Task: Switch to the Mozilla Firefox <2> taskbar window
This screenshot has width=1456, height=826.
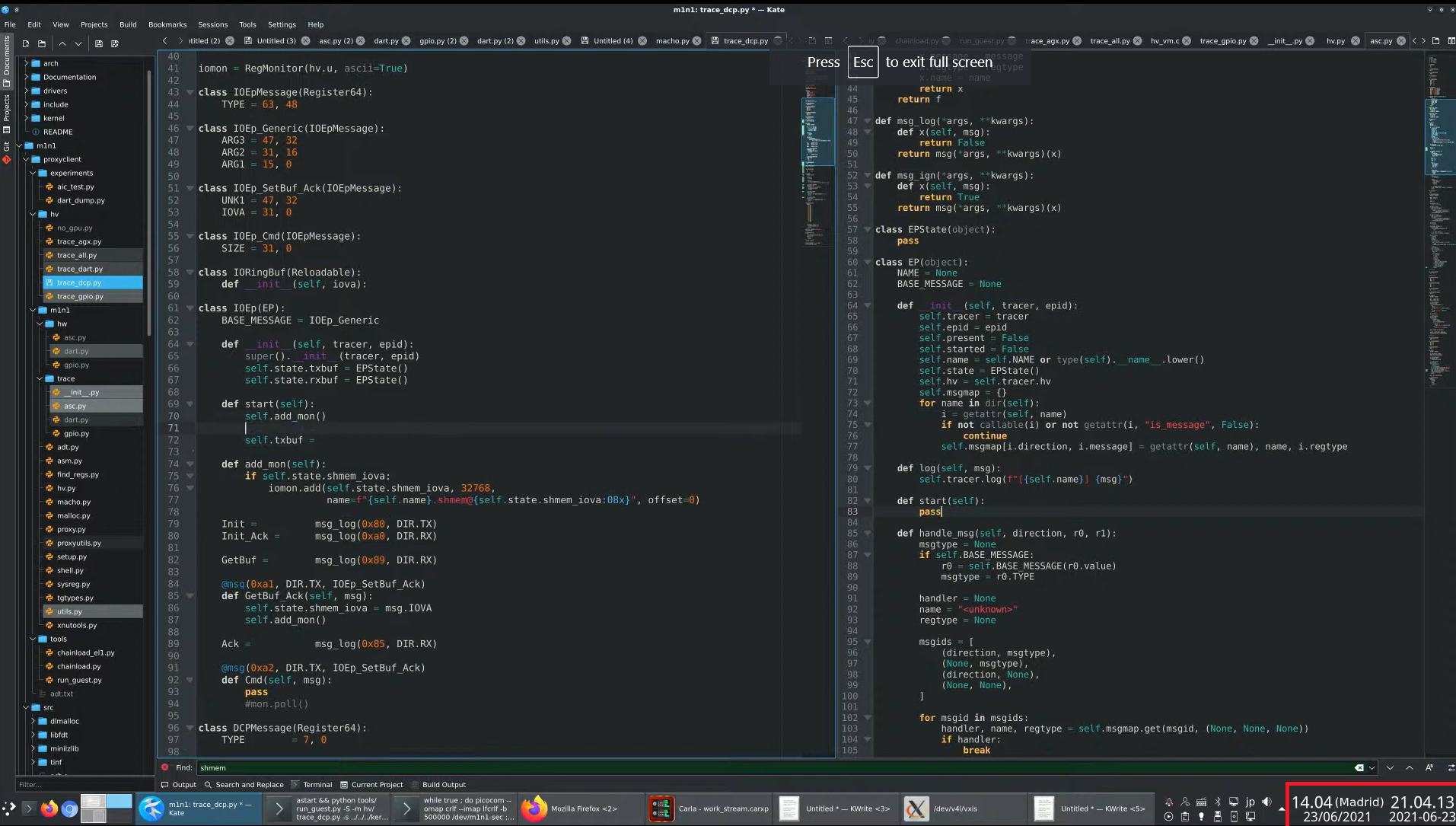Action: pos(581,808)
